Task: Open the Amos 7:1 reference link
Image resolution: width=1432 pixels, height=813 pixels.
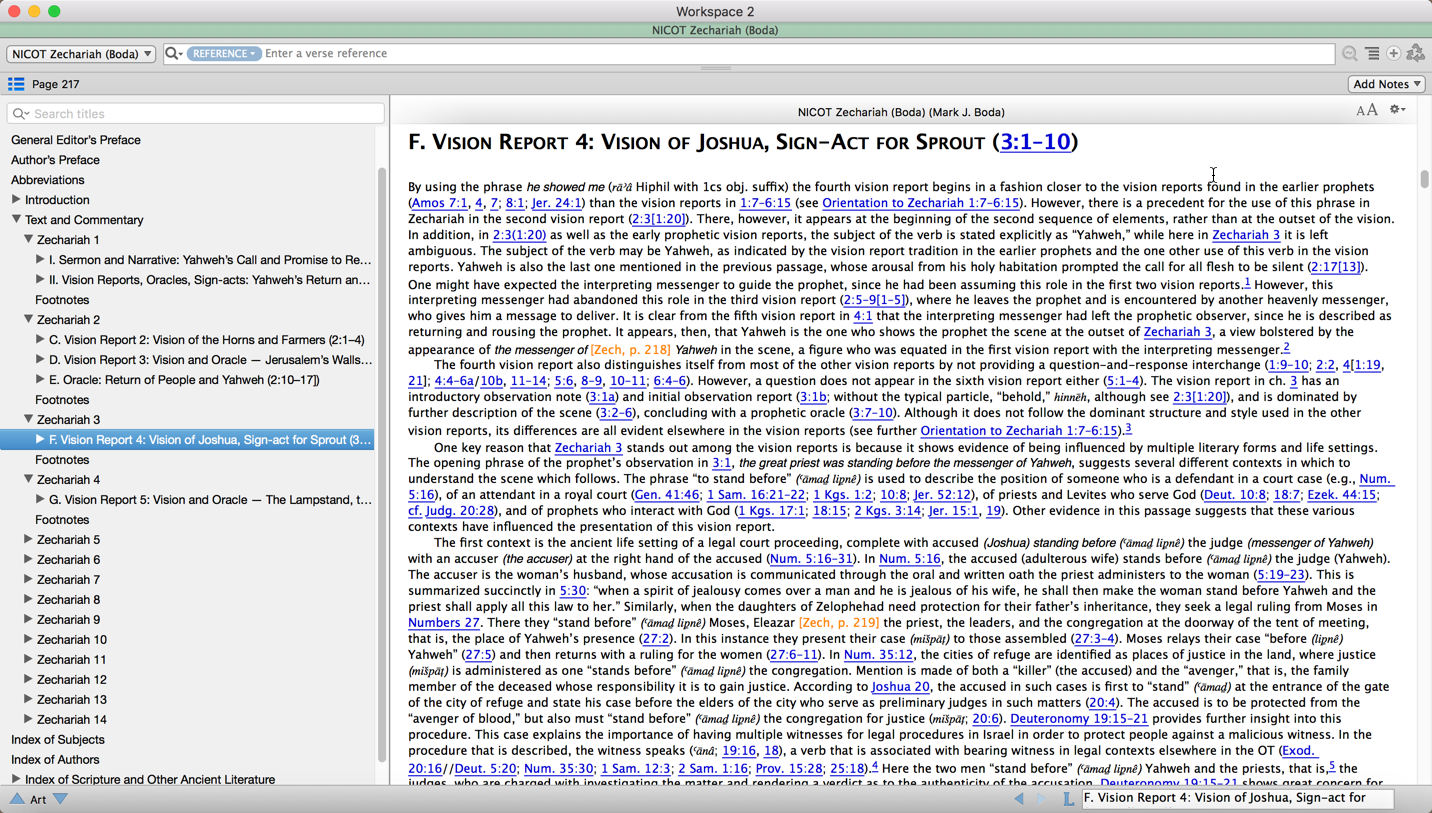Action: click(x=439, y=203)
